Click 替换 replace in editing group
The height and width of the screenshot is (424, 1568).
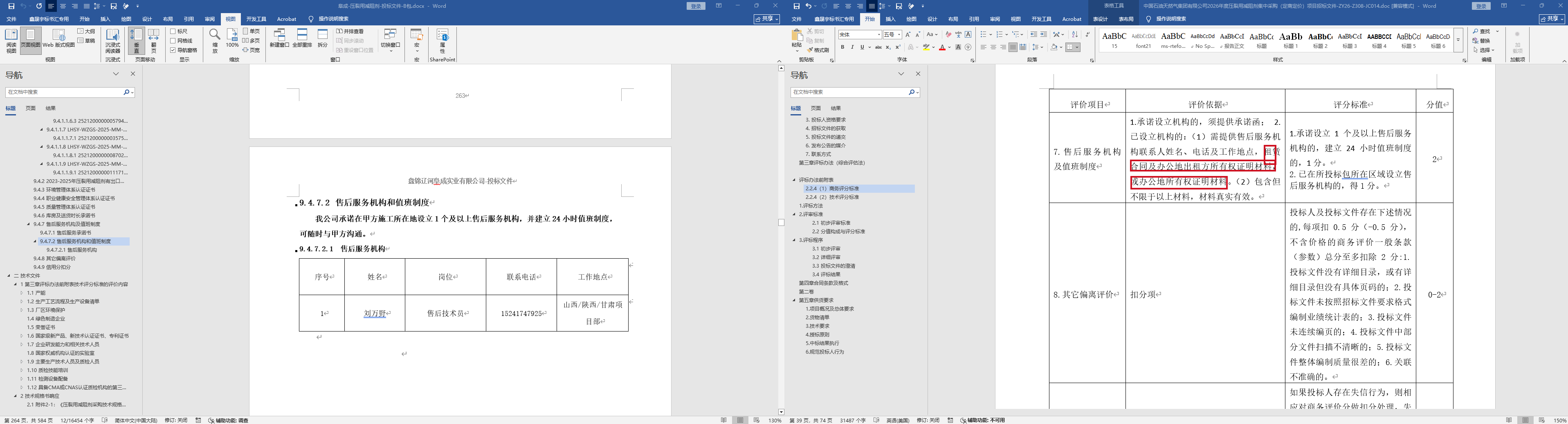(x=1482, y=41)
